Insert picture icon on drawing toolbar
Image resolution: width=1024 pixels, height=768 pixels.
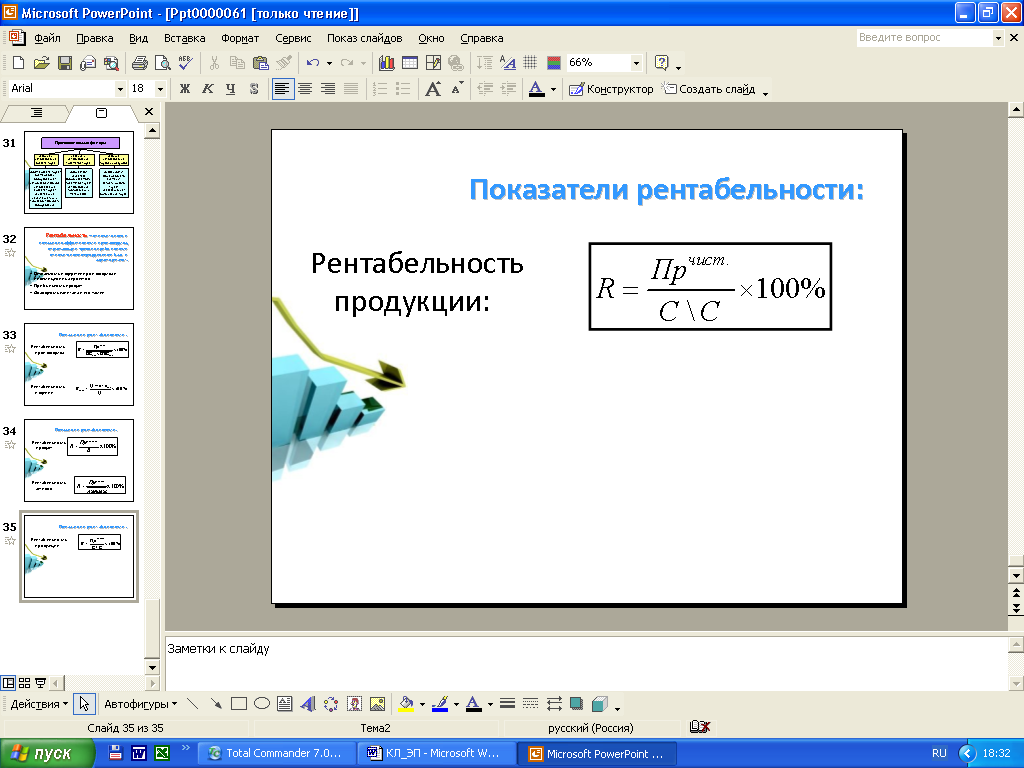tap(377, 704)
